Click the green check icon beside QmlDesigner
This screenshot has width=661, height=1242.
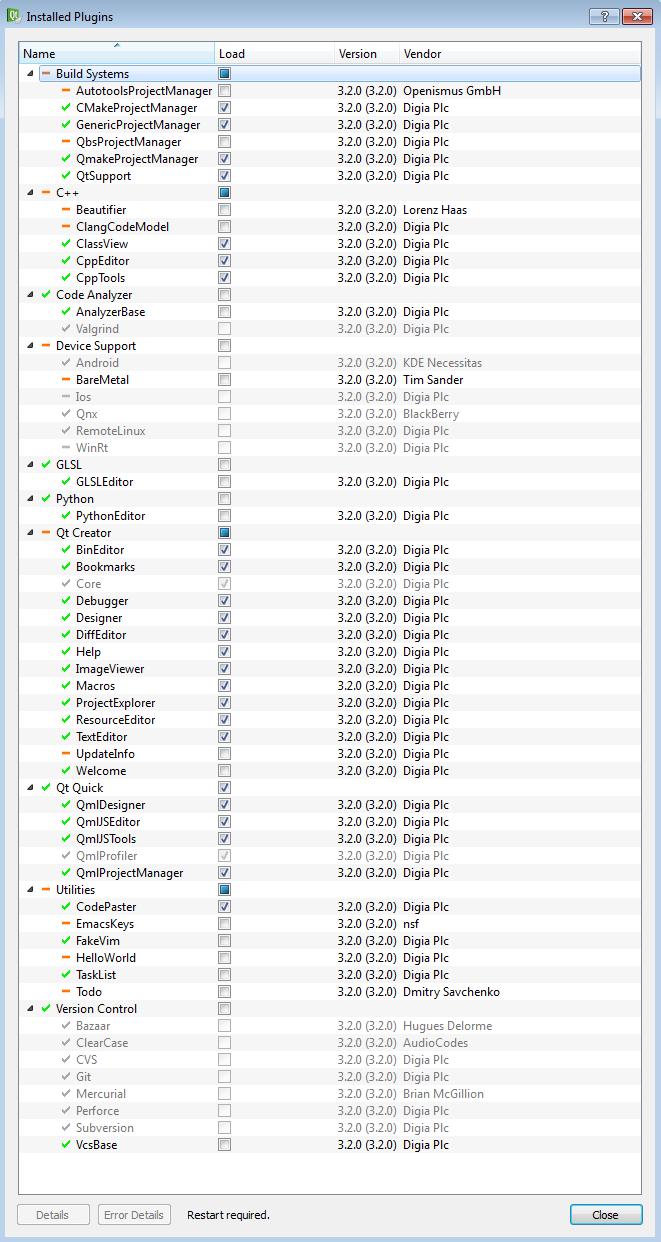66,805
